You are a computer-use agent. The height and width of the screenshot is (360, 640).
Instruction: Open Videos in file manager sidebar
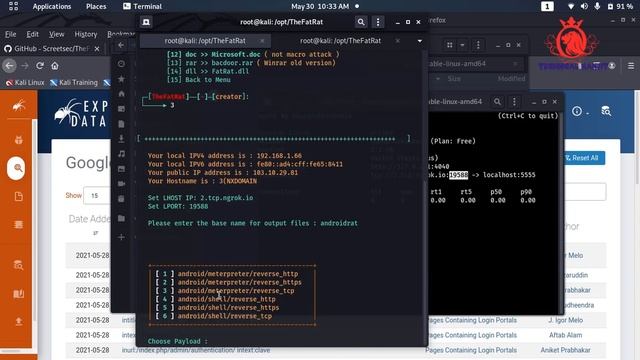pos(121,184)
